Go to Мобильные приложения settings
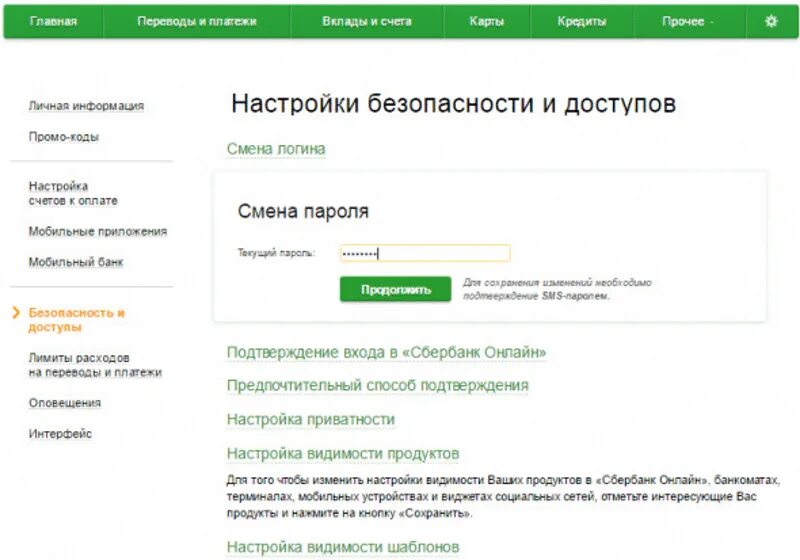Image resolution: width=800 pixels, height=560 pixels. pos(98,232)
